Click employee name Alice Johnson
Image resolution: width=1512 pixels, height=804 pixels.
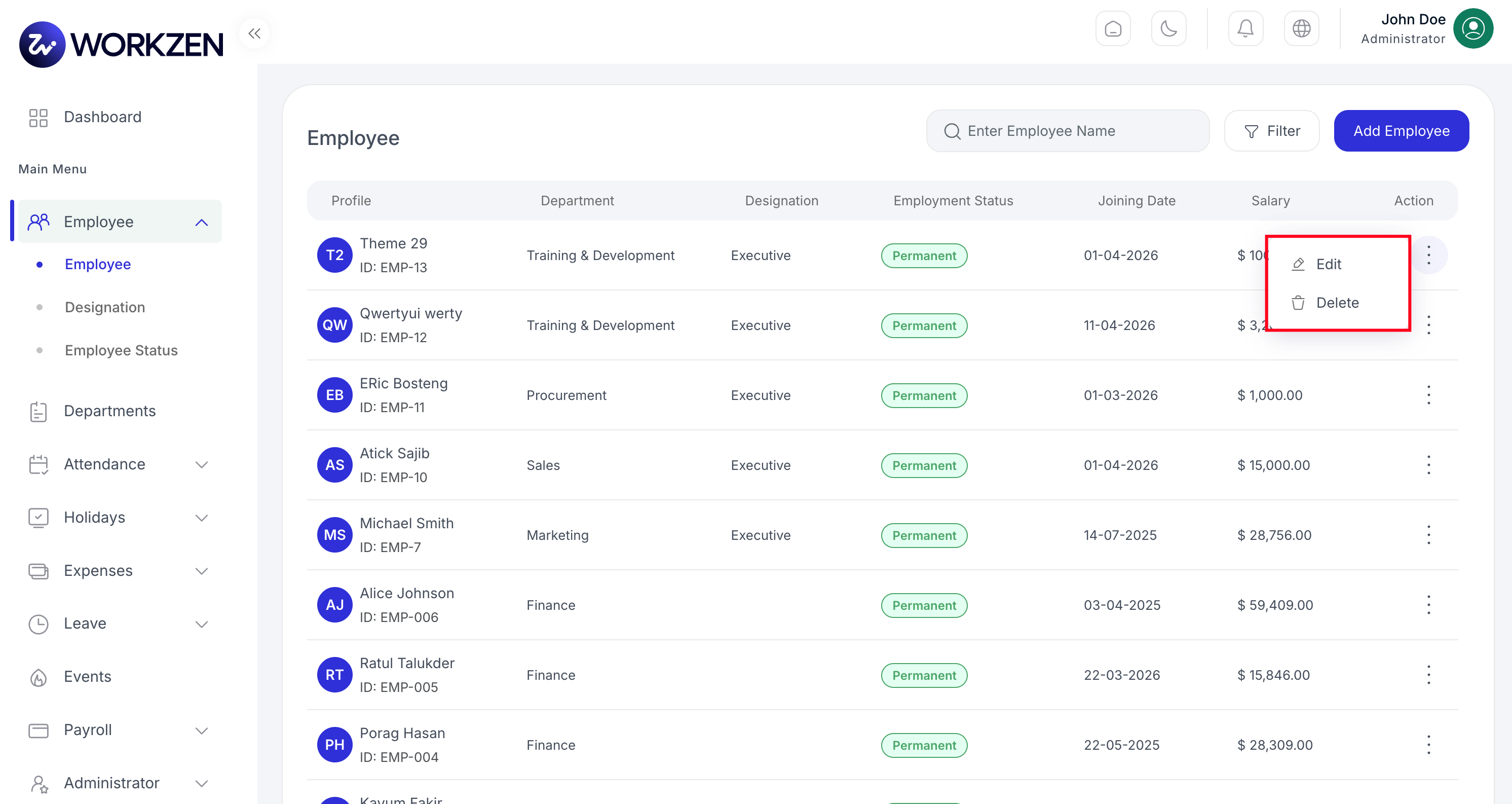click(x=407, y=593)
